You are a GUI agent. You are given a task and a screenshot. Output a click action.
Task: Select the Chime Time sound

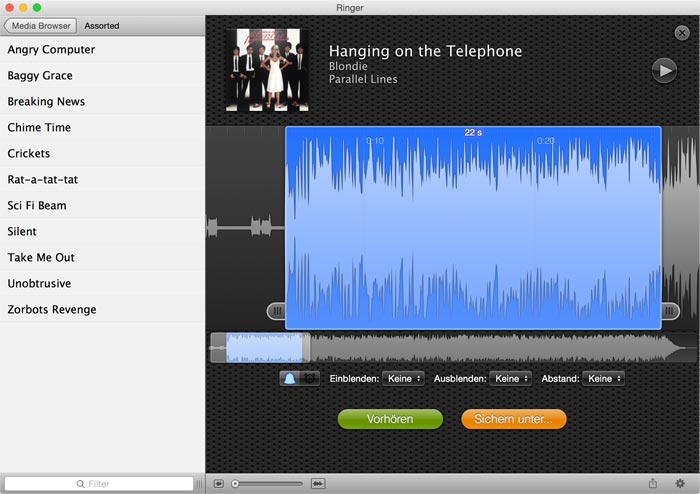[x=102, y=127]
